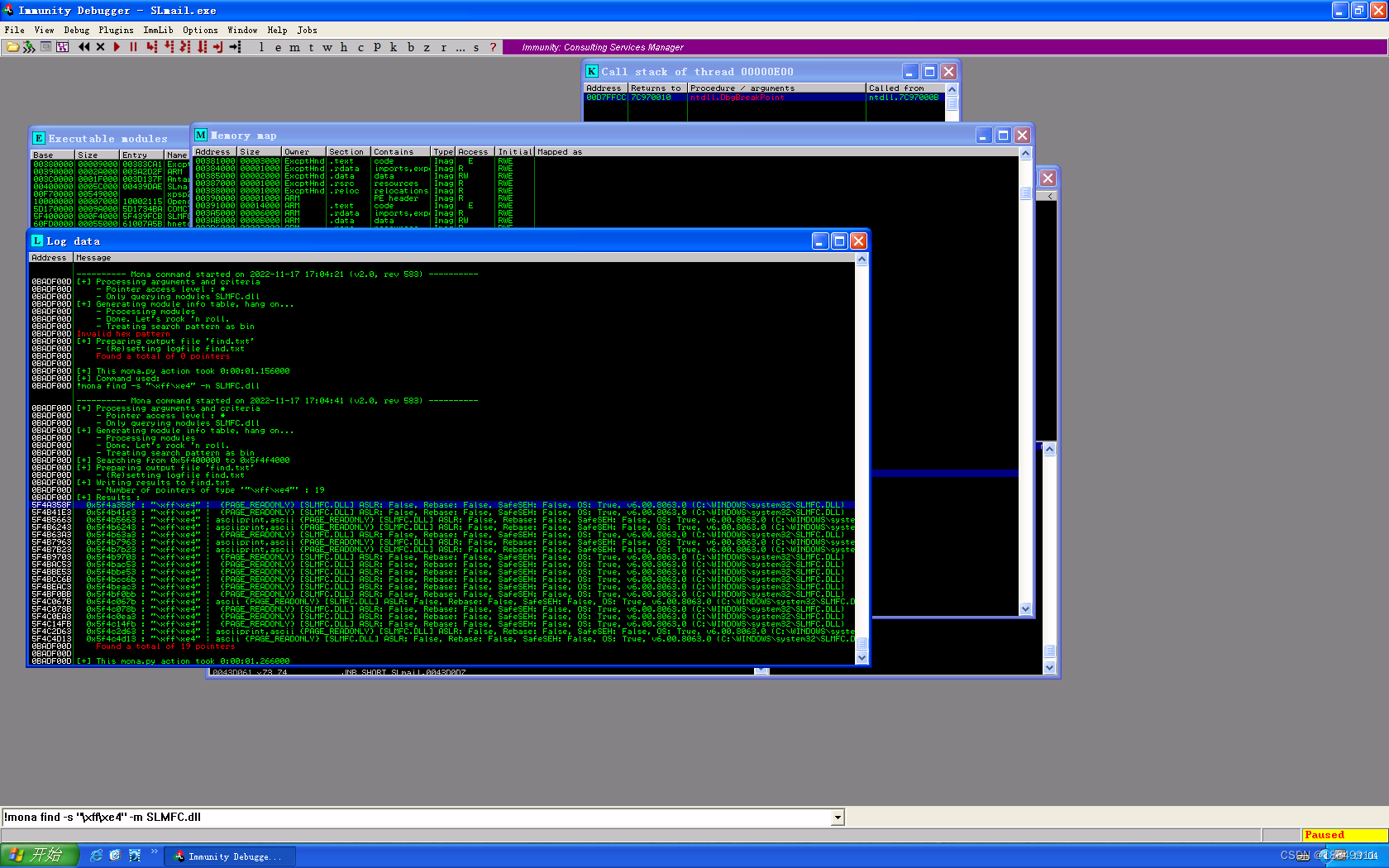Screen dimensions: 1389x868
Task: Open the File menu
Action: pos(15,30)
